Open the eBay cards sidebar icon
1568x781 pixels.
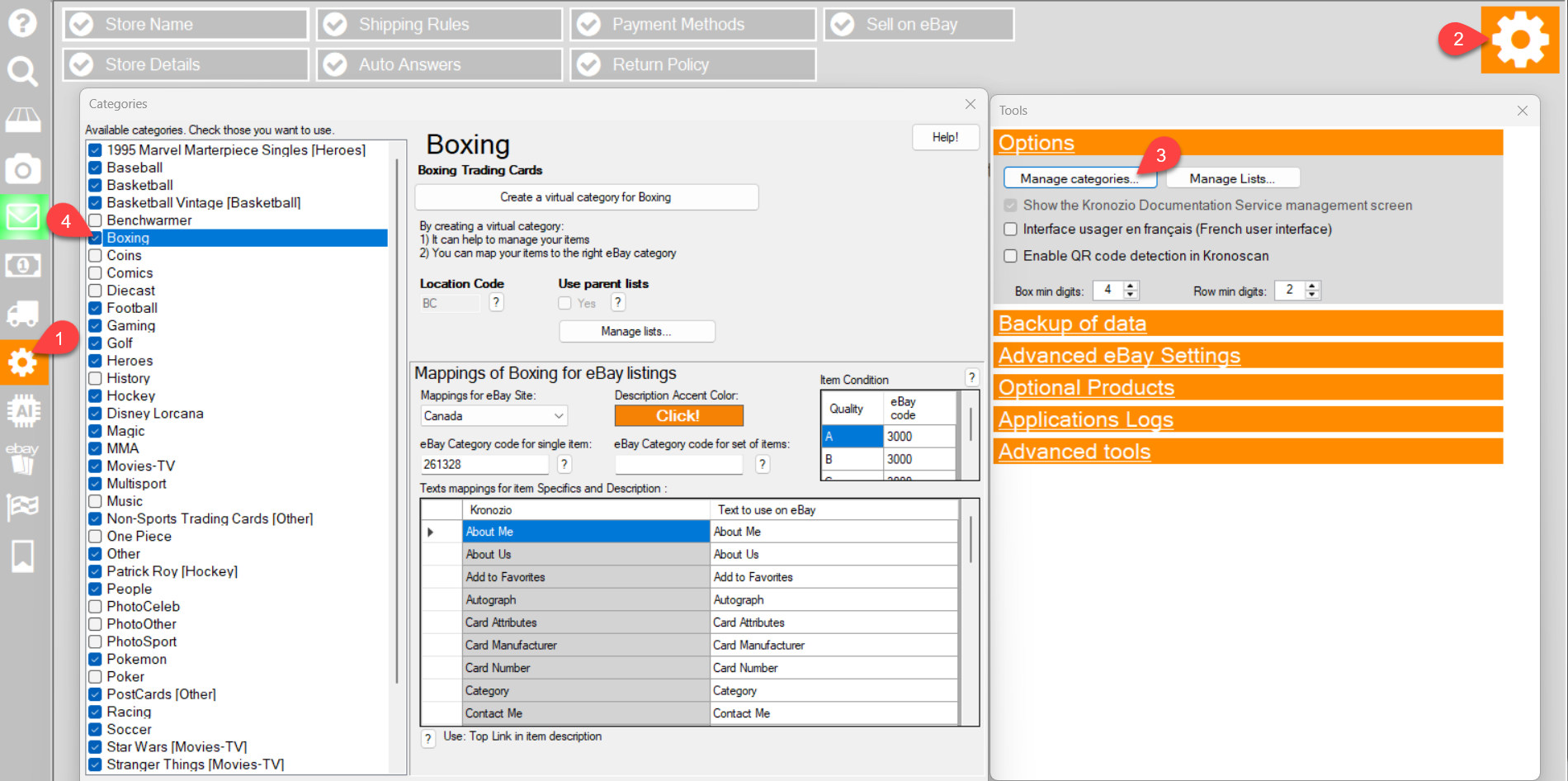point(22,458)
